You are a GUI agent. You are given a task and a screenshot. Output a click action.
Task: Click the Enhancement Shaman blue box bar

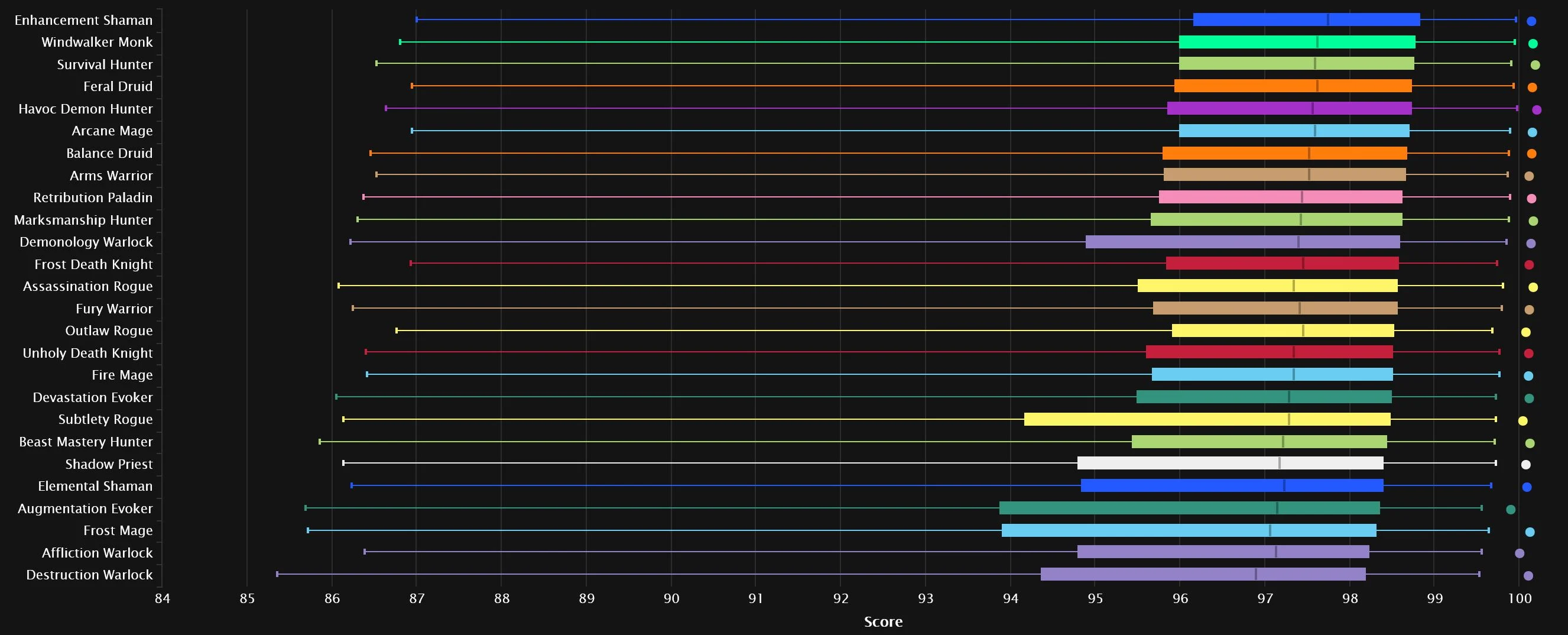tap(1306, 20)
